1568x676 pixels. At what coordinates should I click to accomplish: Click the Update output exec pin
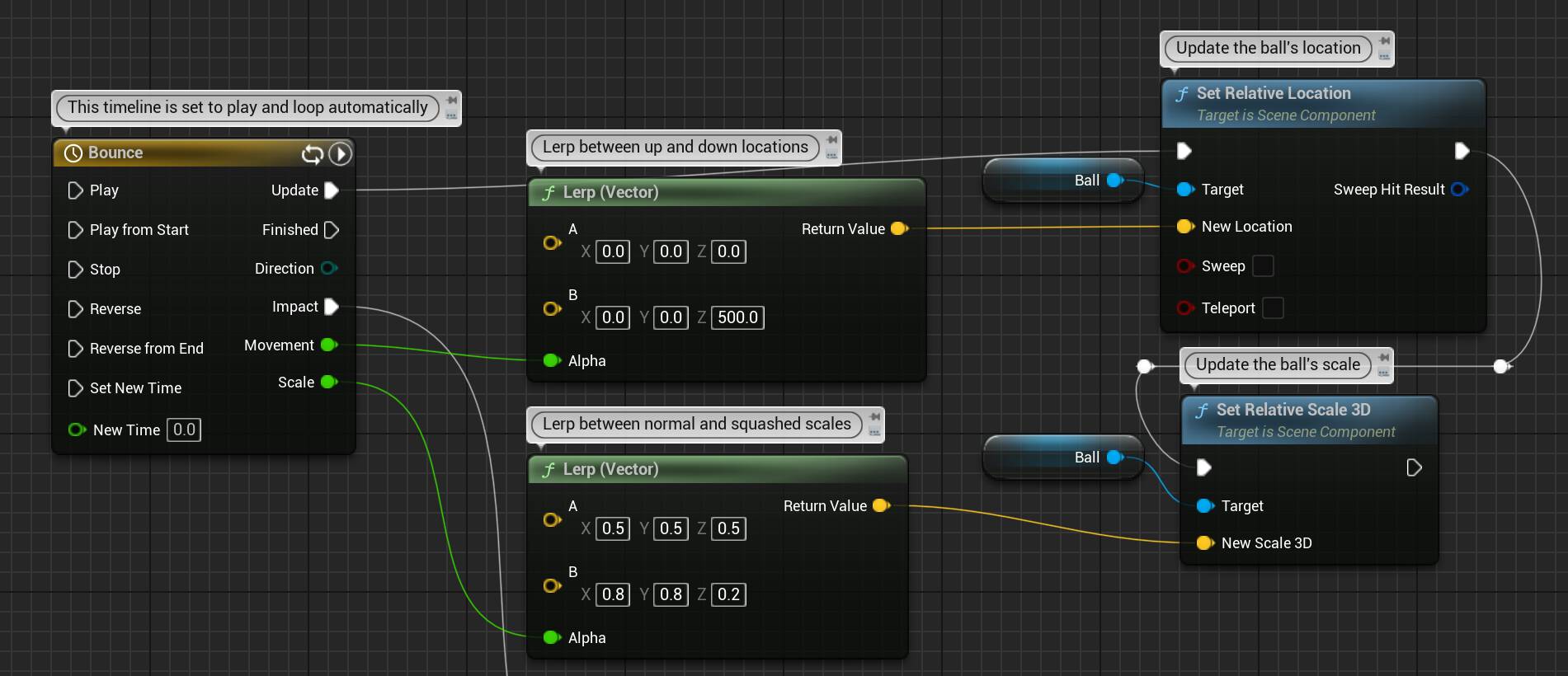pos(332,190)
